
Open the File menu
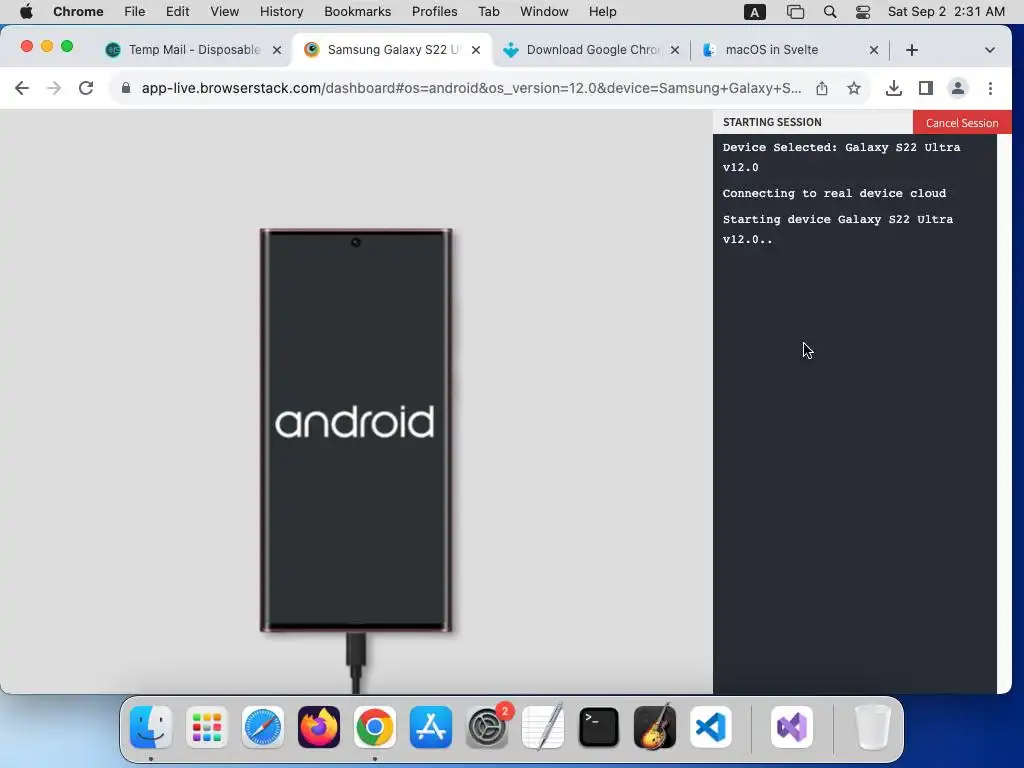pos(135,12)
